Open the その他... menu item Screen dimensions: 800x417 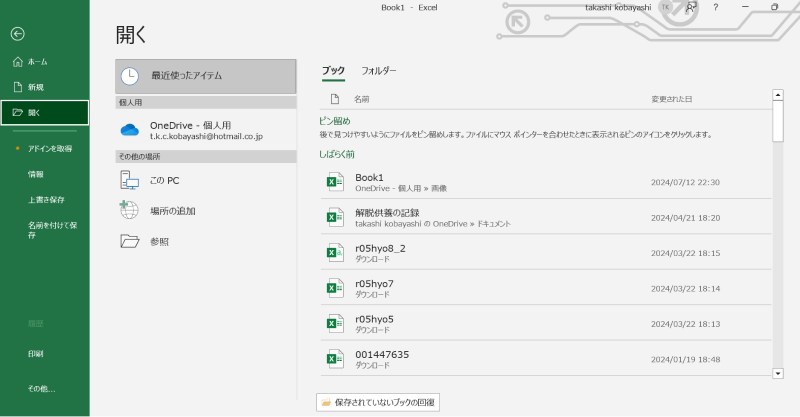click(x=41, y=388)
